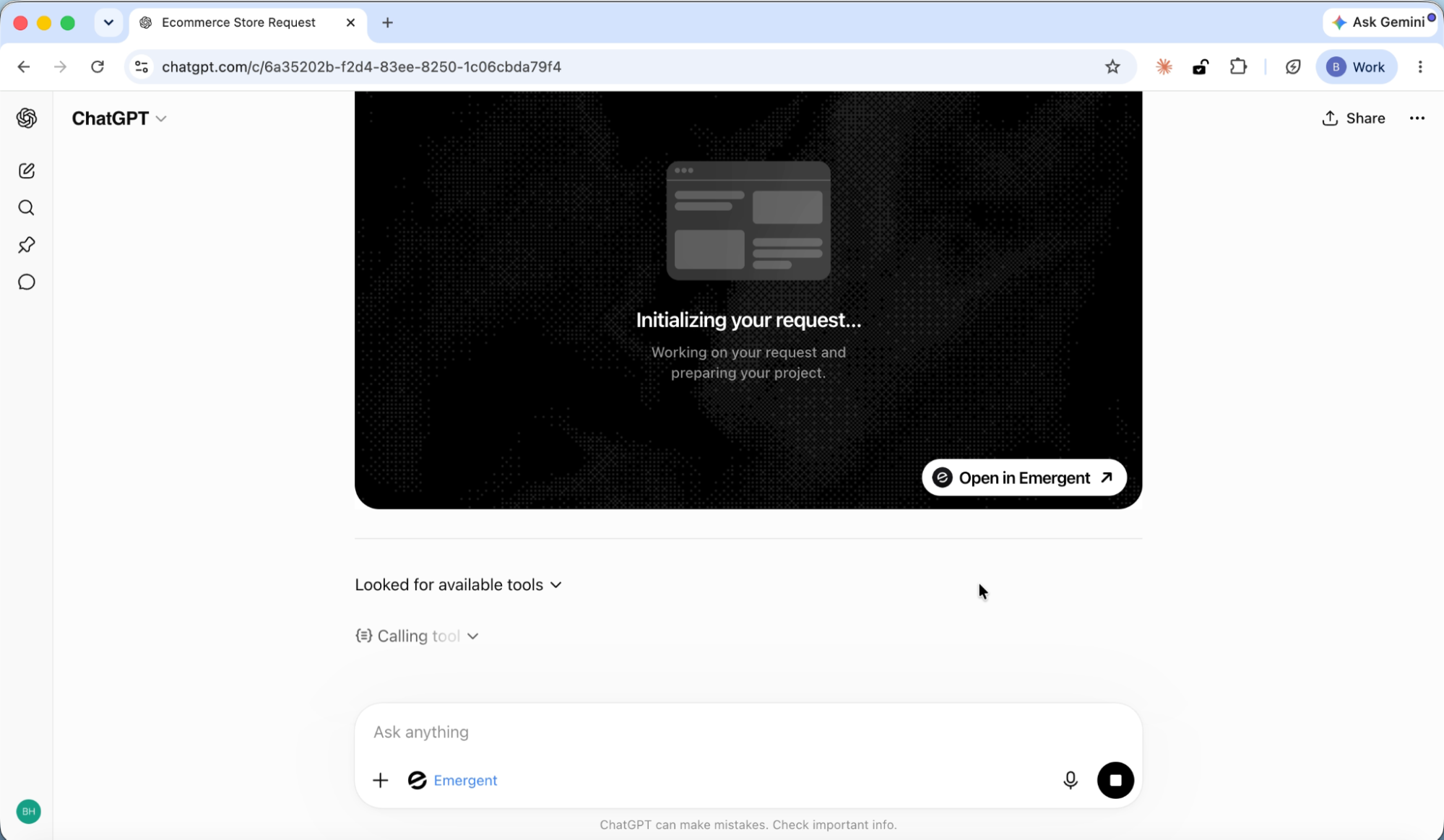The height and width of the screenshot is (840, 1444).
Task: Open Chrome three-dot menu
Action: 1419,66
